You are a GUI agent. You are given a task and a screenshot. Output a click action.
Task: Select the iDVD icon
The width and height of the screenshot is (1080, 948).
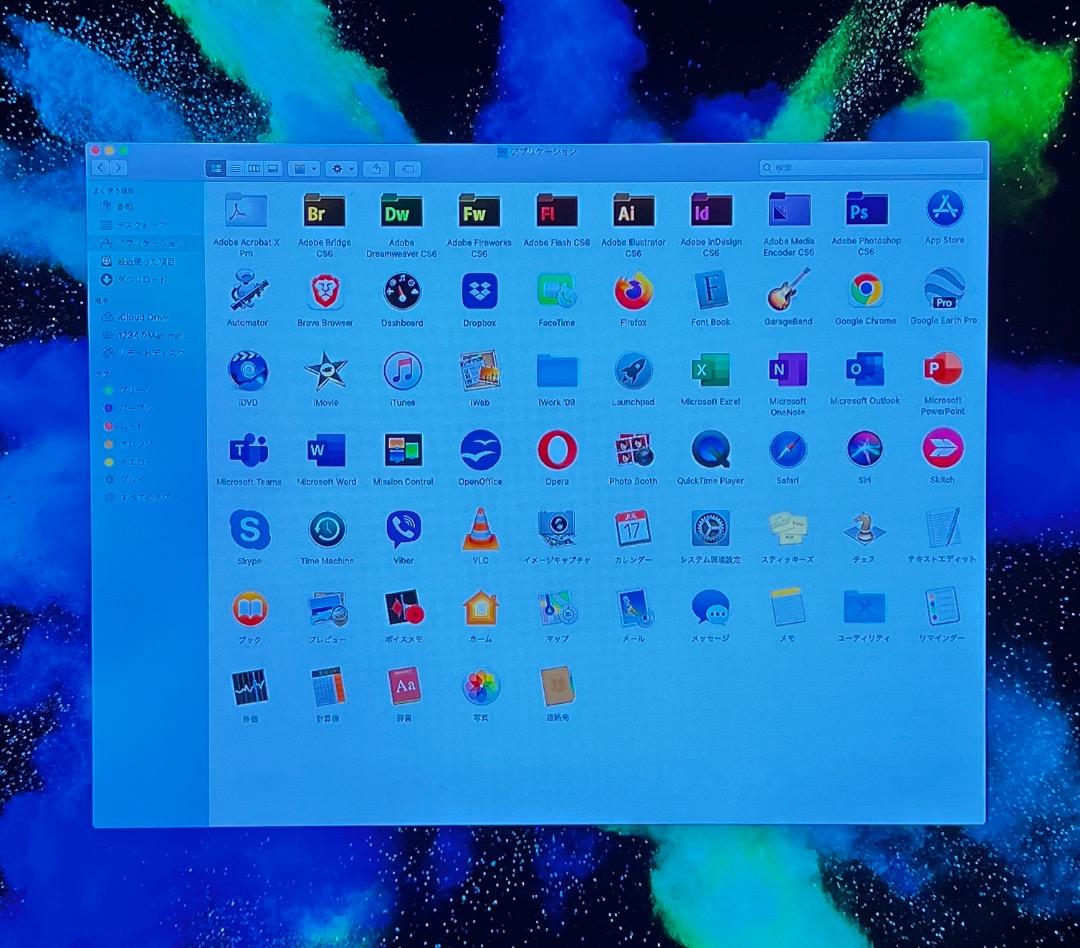click(x=247, y=371)
